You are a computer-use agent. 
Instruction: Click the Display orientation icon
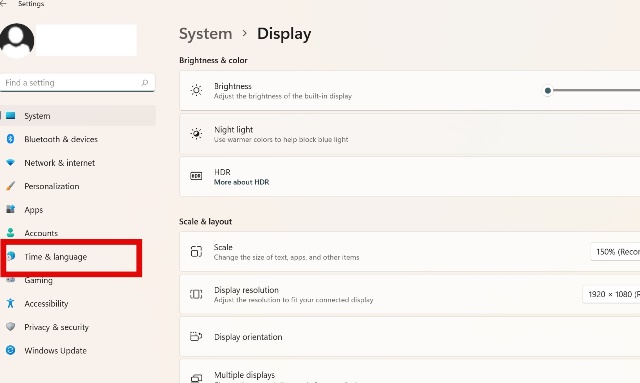[196, 336]
